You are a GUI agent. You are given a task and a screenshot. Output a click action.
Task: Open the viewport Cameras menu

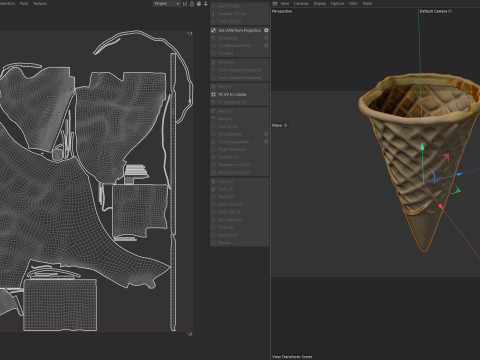point(301,4)
